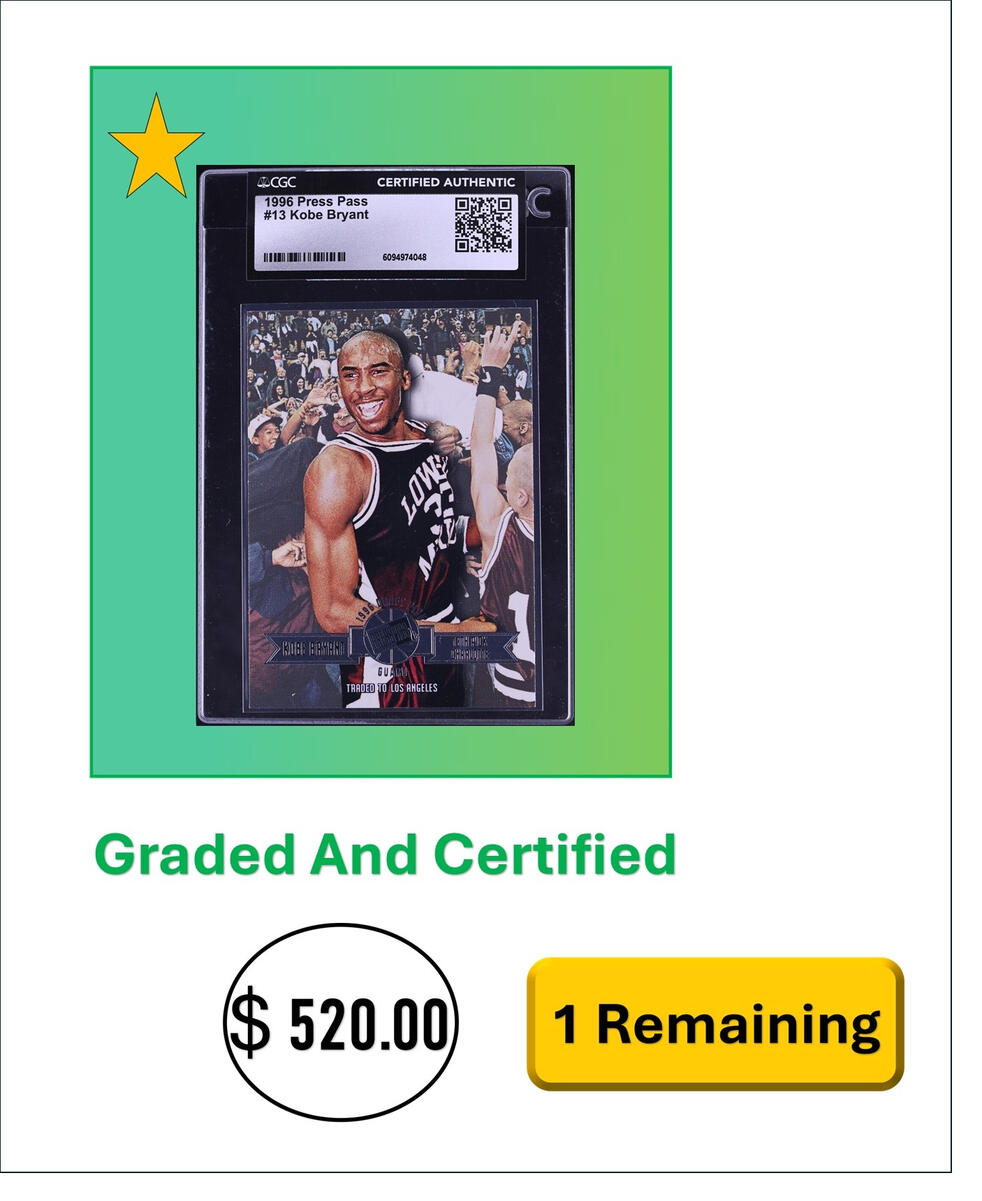This screenshot has width=982, height=1201.
Task: Open the Kobe Bryant card thumbnail
Action: tap(385, 445)
